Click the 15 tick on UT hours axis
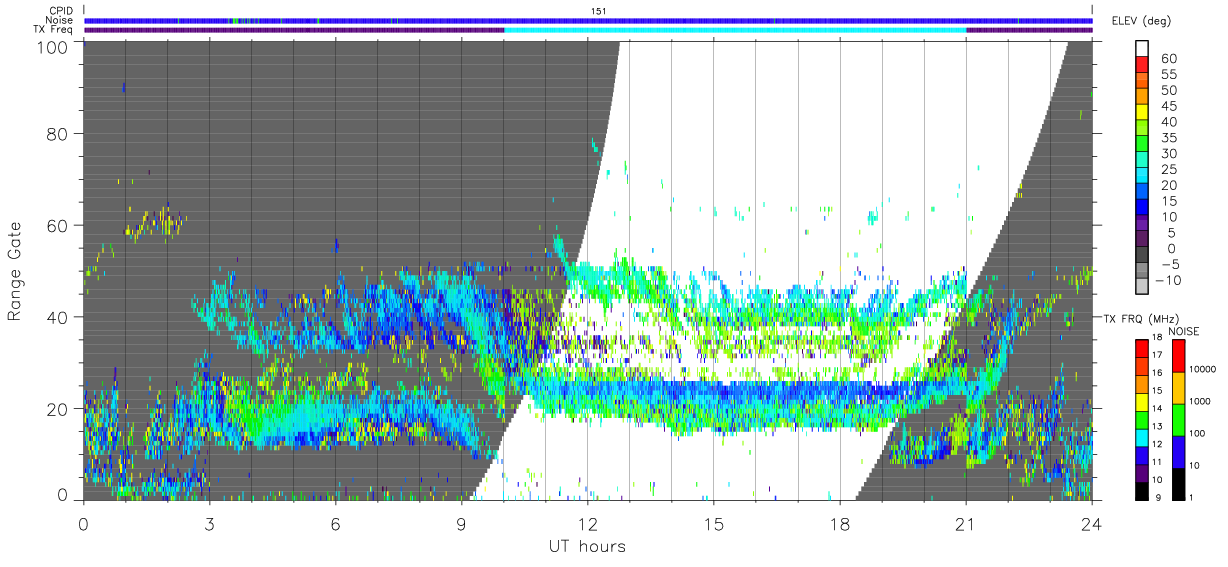Screen dimensions: 1228x567 pos(714,522)
